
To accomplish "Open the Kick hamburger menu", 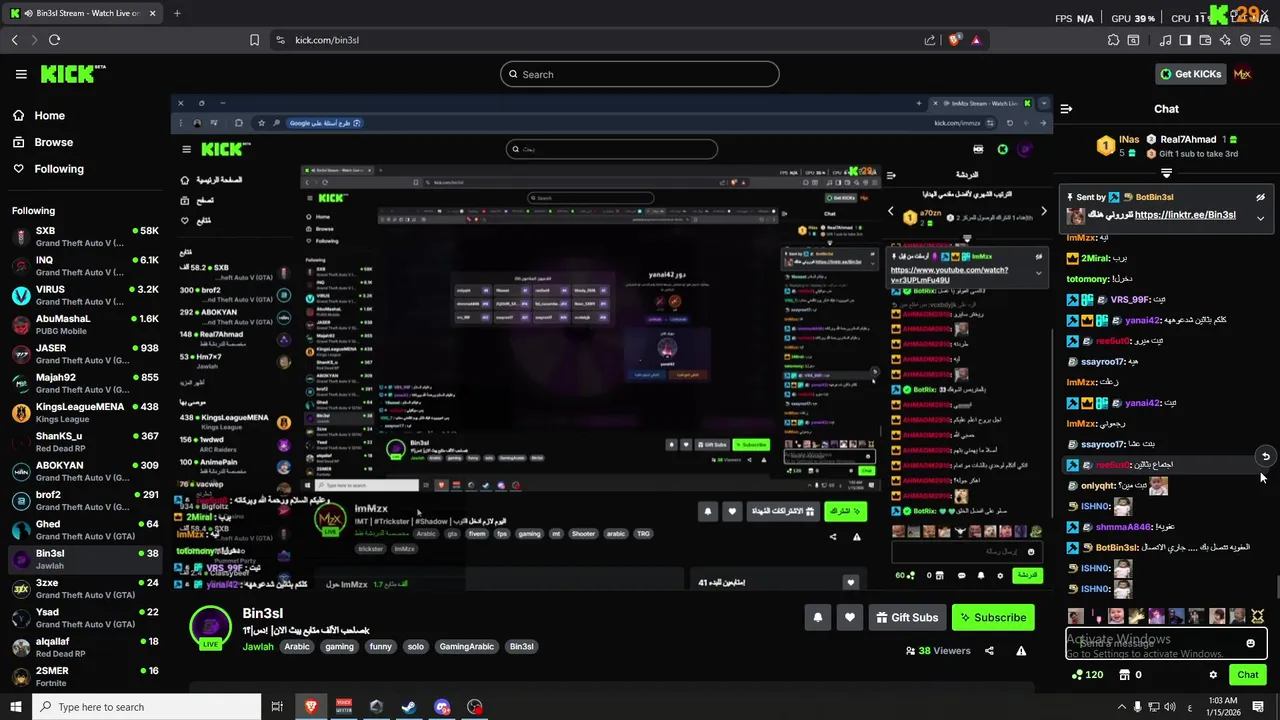I will (21, 74).
